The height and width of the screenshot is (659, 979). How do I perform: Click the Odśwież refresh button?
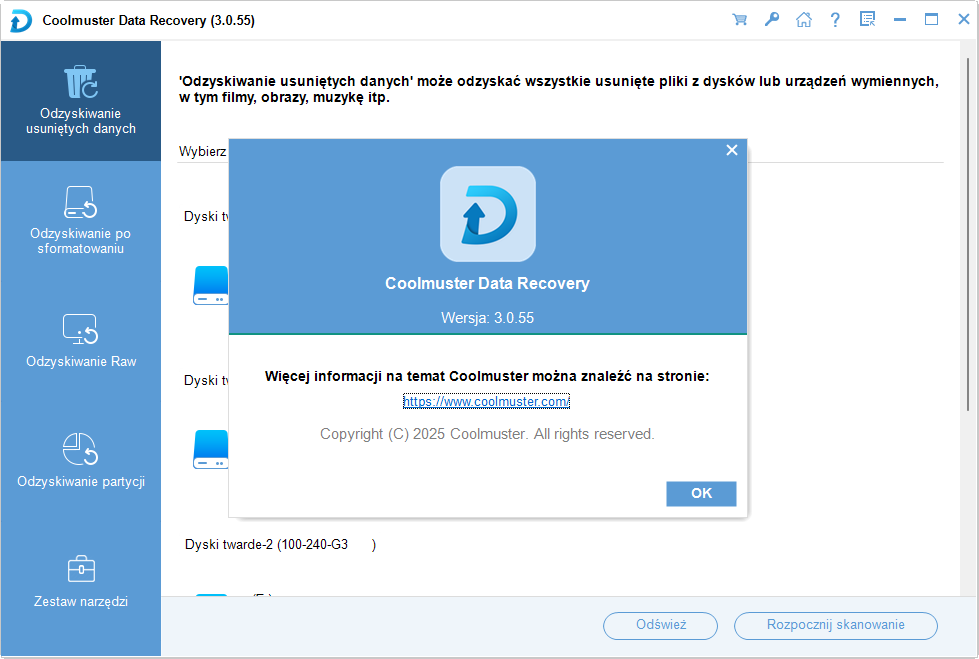(661, 625)
